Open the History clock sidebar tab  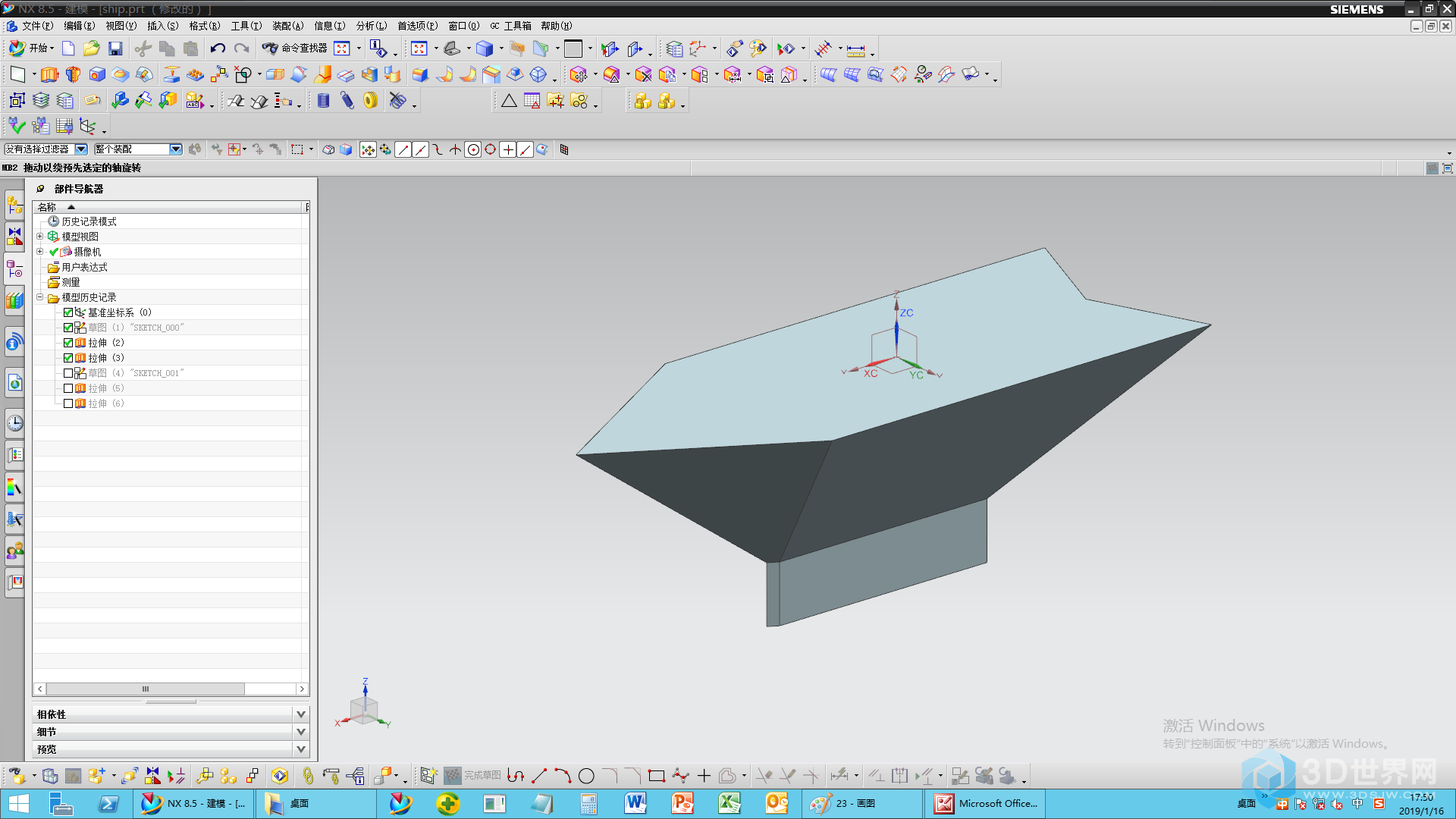click(14, 422)
